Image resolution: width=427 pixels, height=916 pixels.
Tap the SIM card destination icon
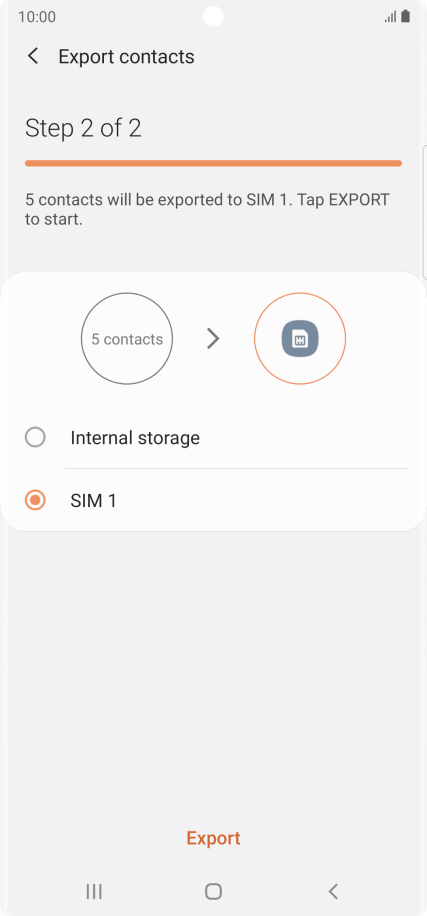[x=300, y=338]
